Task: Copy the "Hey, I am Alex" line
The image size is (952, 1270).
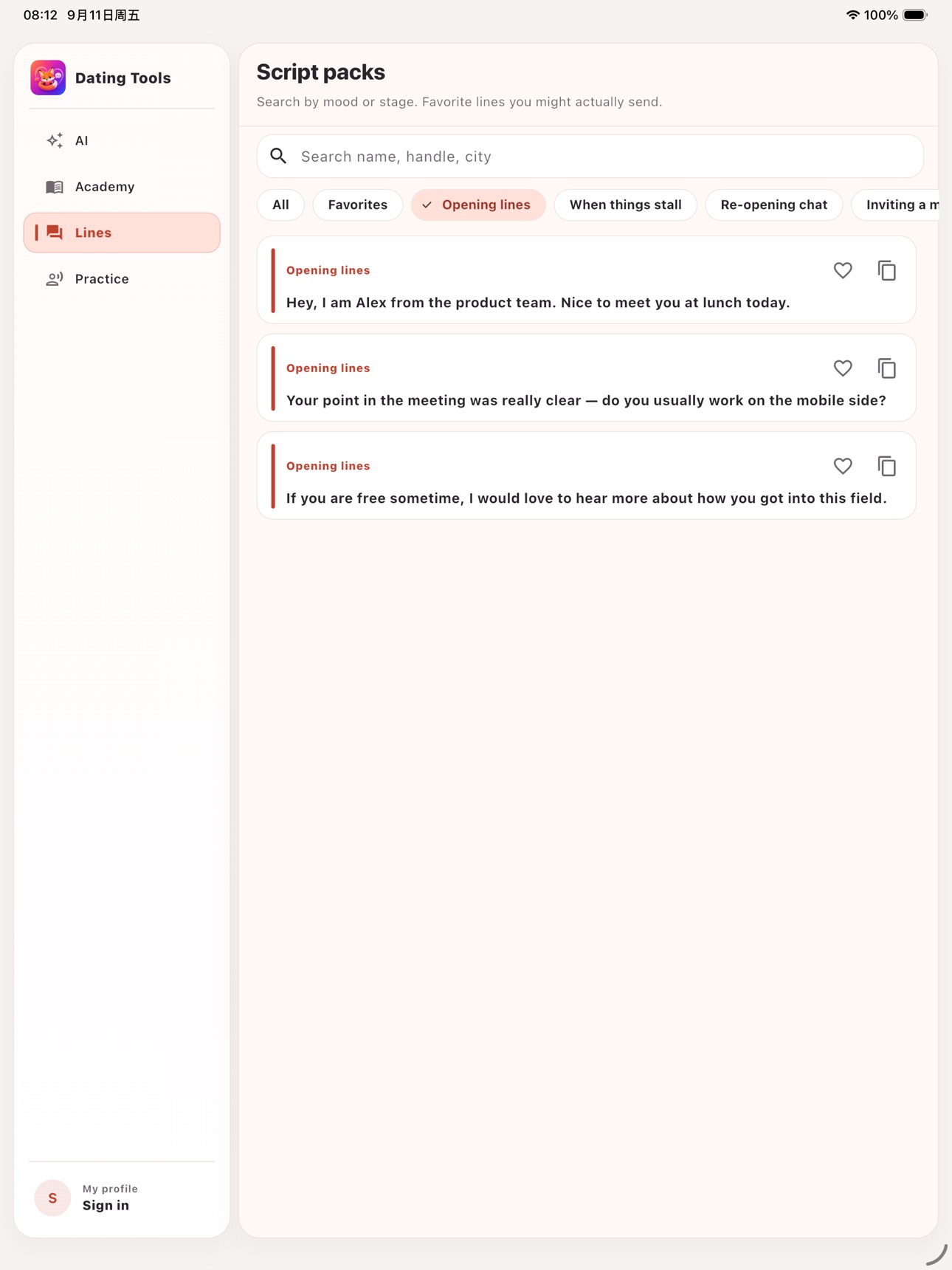Action: click(887, 270)
